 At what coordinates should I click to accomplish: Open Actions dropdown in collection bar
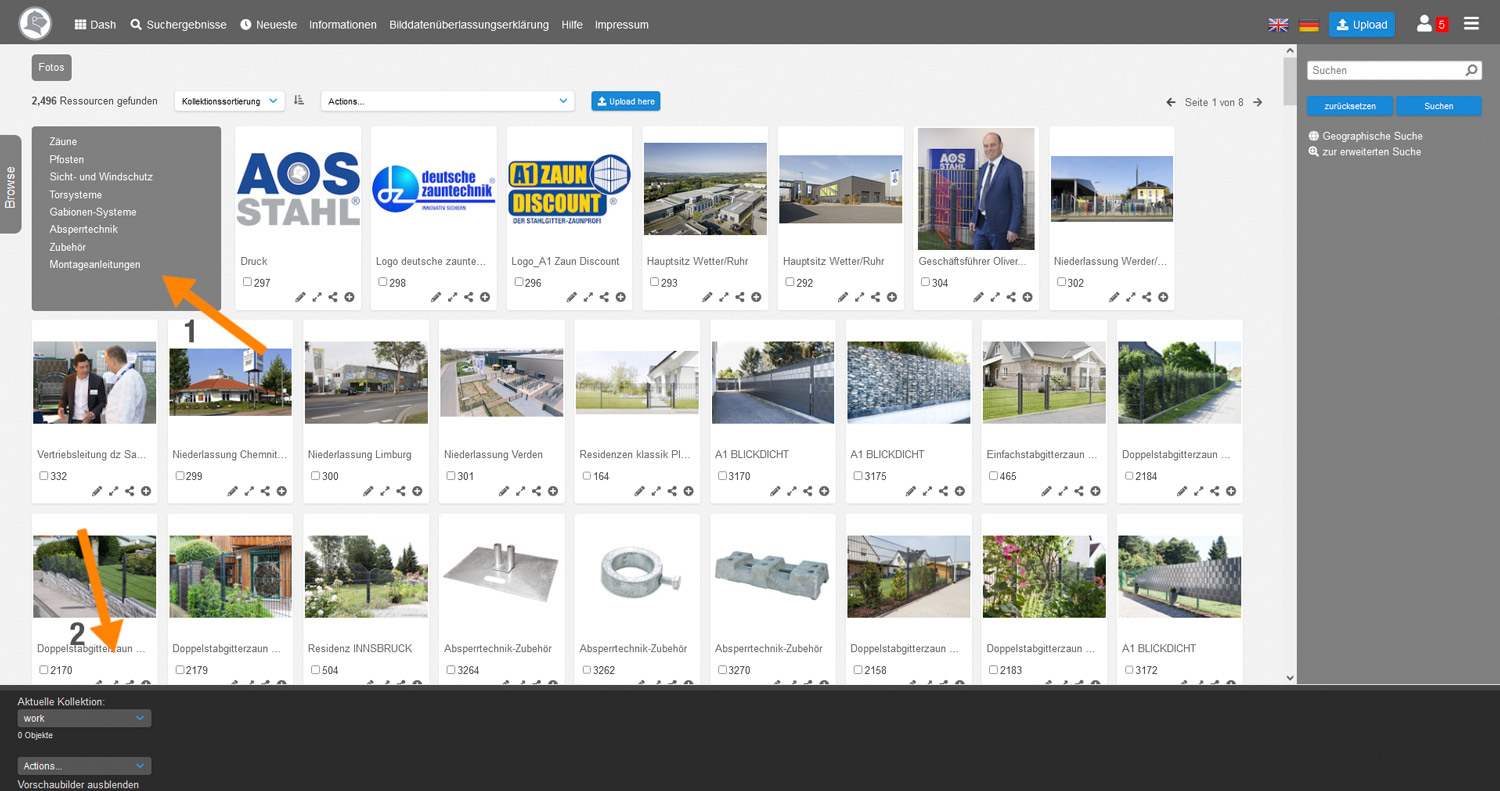(x=84, y=766)
